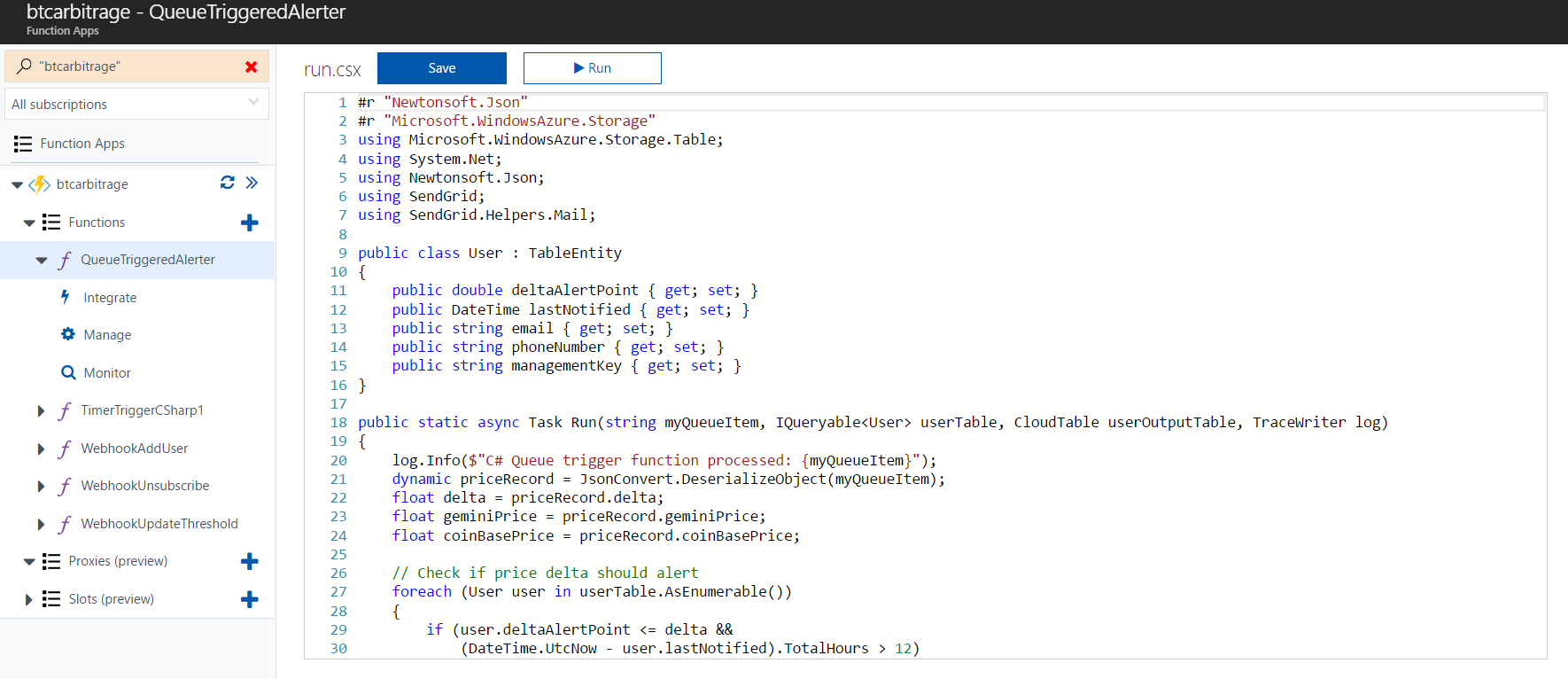Image resolution: width=1568 pixels, height=679 pixels.
Task: Collapse the QueueTriggeredAlerter node
Action: coord(42,261)
